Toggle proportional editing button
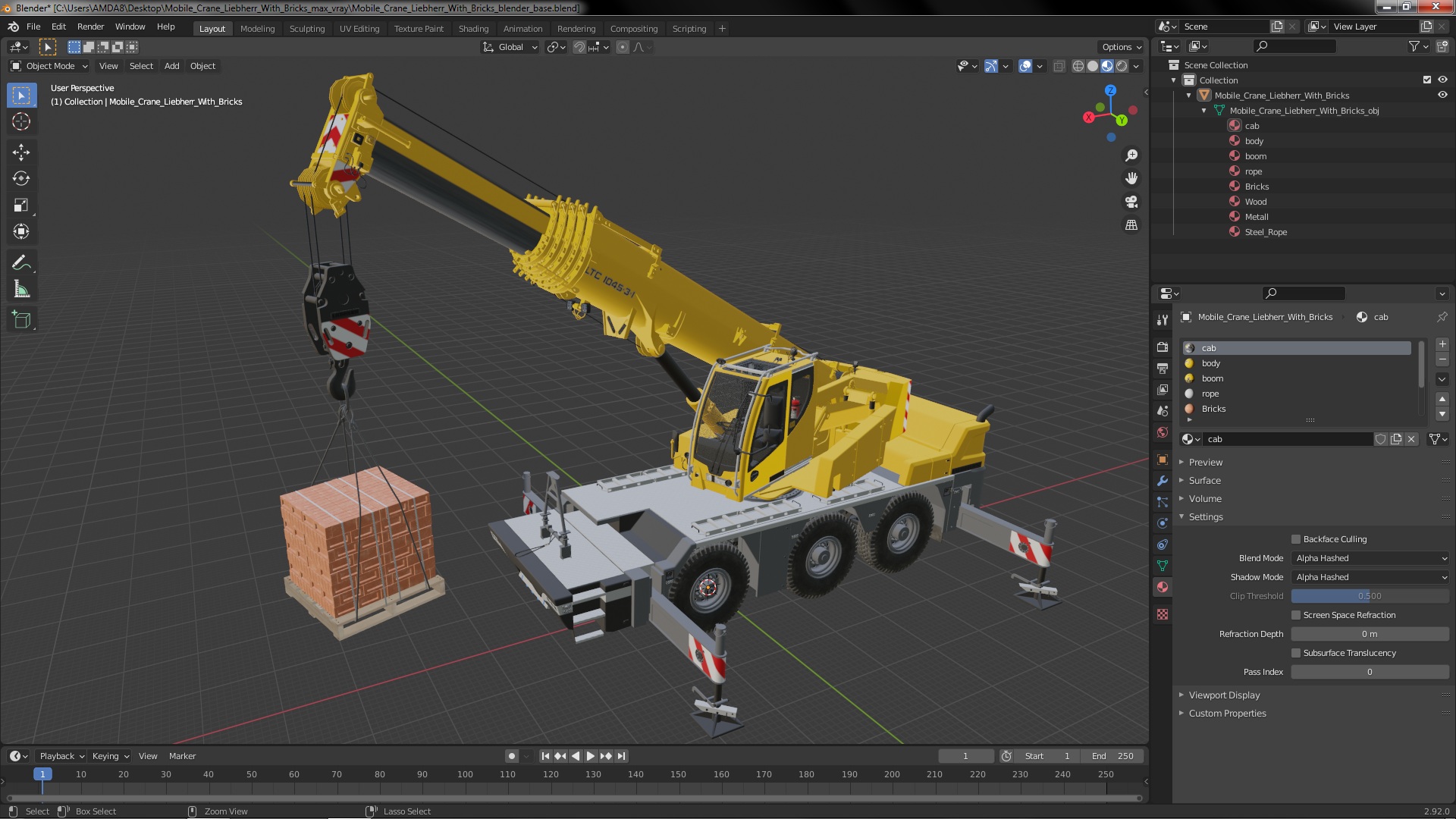Screen dimensions: 1456x819 click(622, 47)
